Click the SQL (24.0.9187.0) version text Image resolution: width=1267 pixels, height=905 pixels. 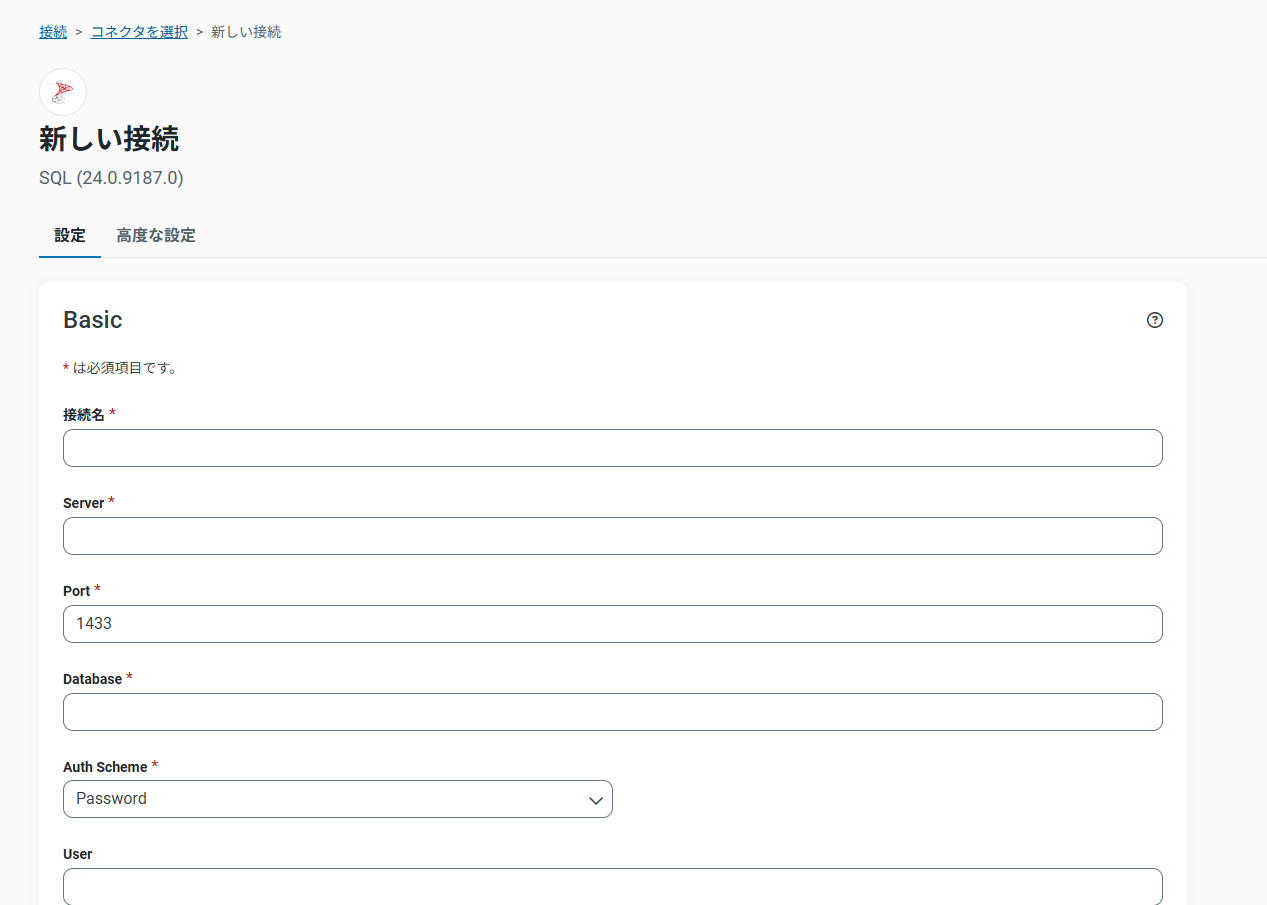111,178
